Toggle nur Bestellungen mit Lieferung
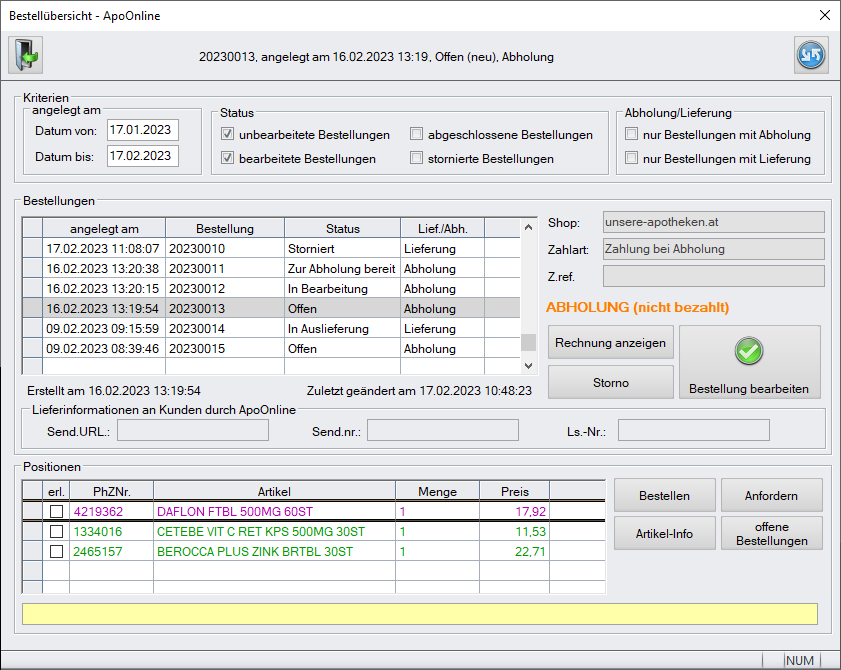This screenshot has width=841, height=670. pos(631,158)
